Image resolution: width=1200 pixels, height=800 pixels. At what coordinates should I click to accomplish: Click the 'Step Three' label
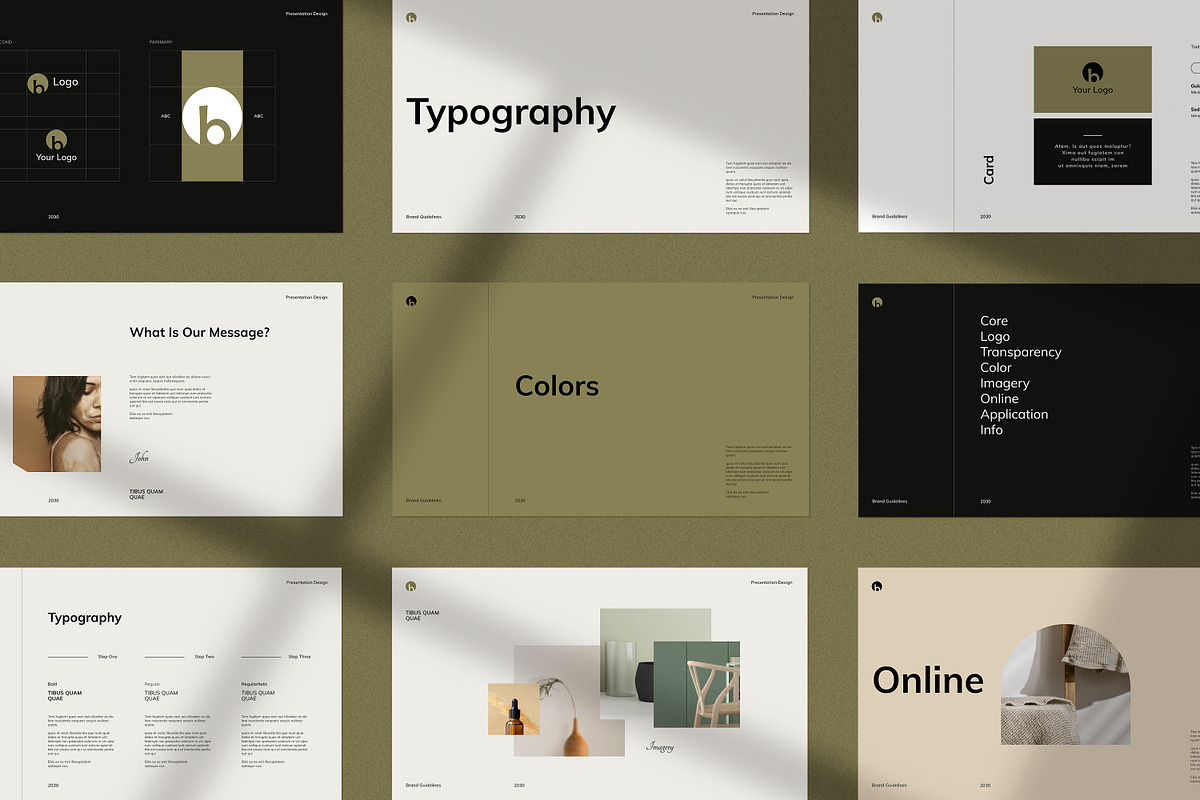300,657
